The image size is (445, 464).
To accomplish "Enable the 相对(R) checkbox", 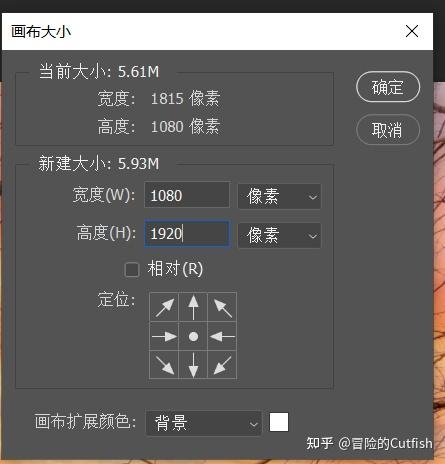I will click(x=132, y=270).
